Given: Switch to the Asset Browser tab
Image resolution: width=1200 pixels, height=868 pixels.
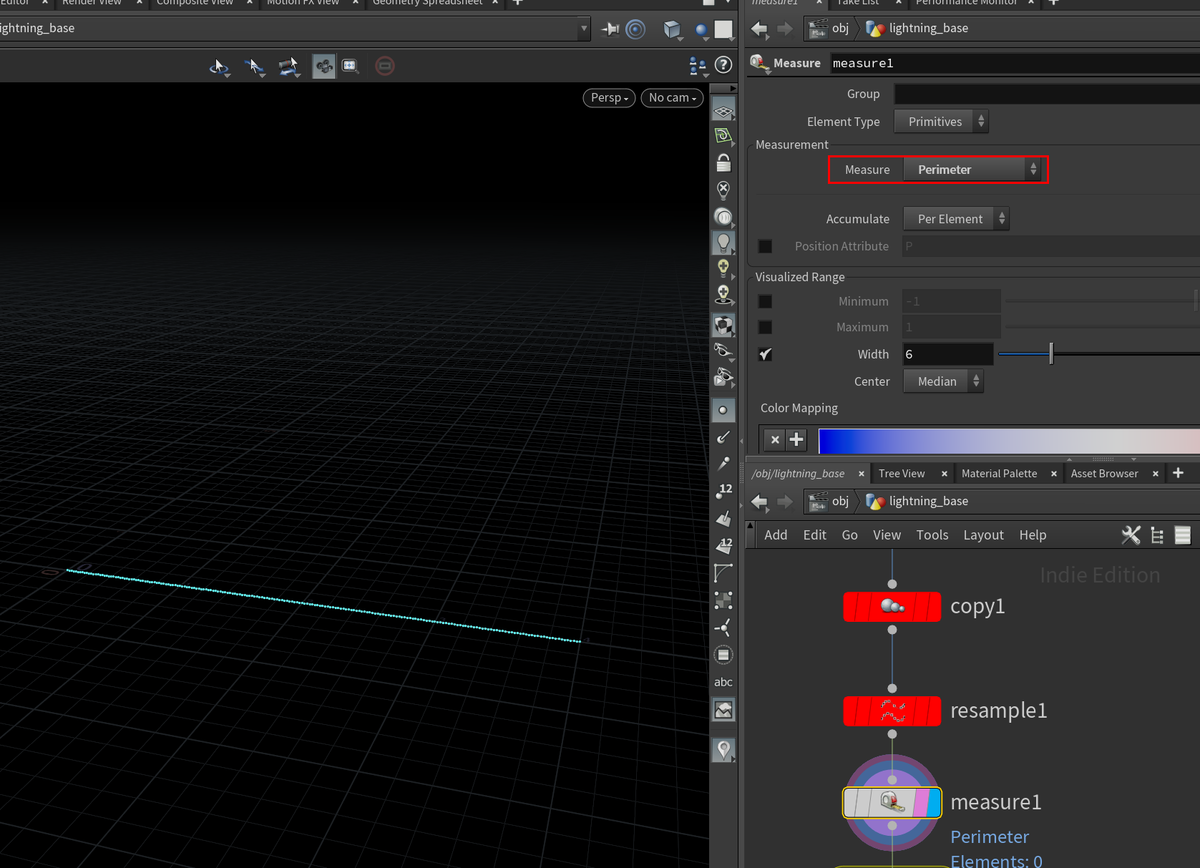Looking at the screenshot, I should pos(1104,473).
